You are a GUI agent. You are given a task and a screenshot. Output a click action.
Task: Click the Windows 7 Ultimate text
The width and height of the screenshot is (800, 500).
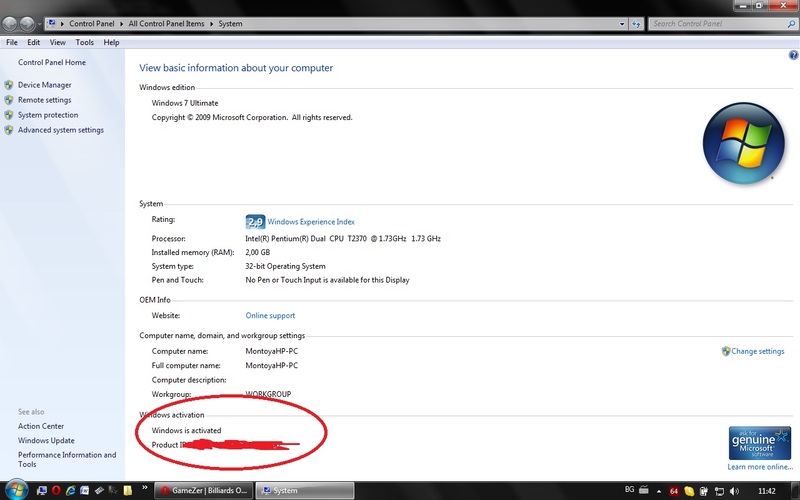point(185,103)
